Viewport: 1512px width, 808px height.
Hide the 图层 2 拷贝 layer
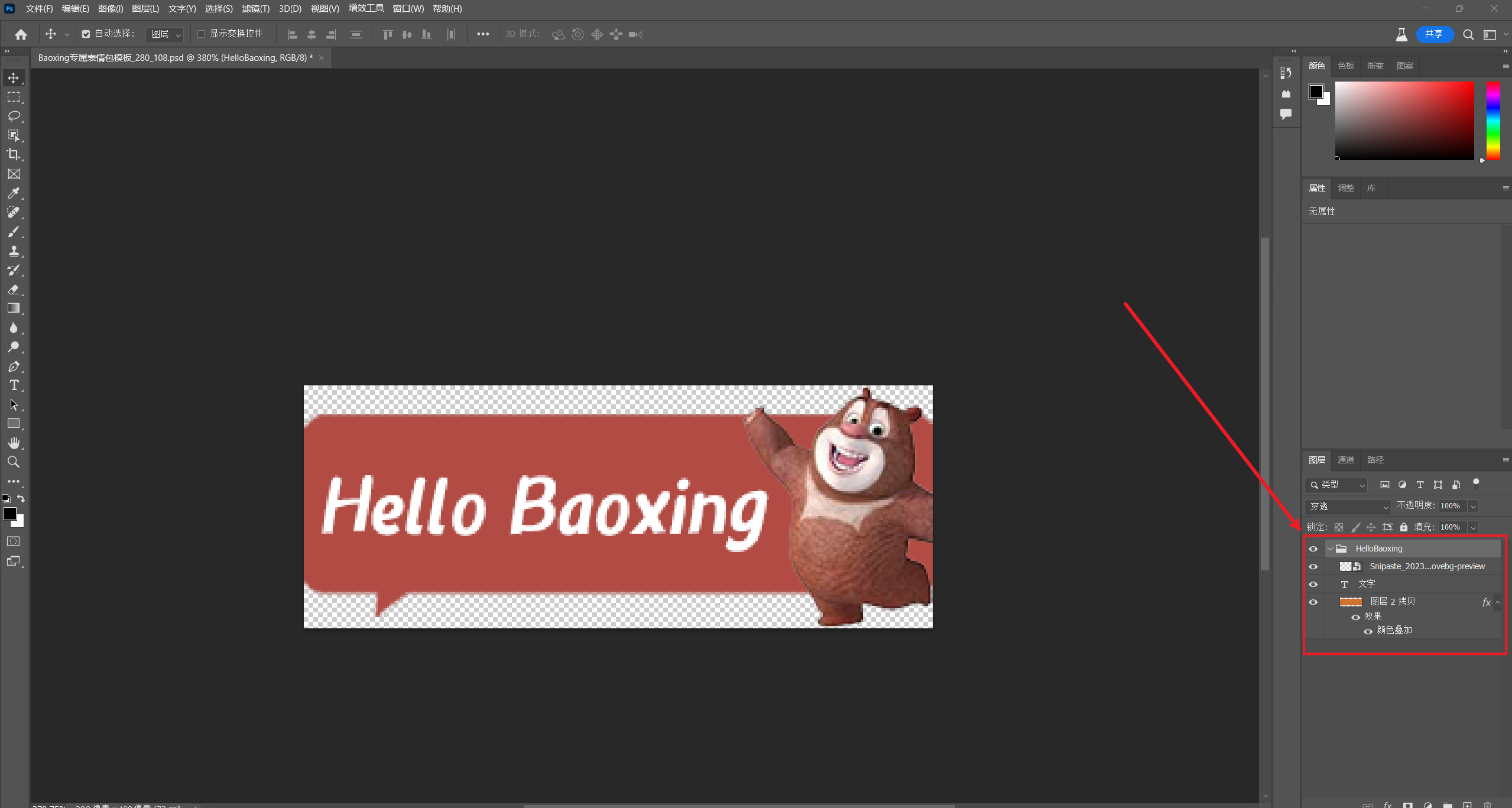(1313, 602)
